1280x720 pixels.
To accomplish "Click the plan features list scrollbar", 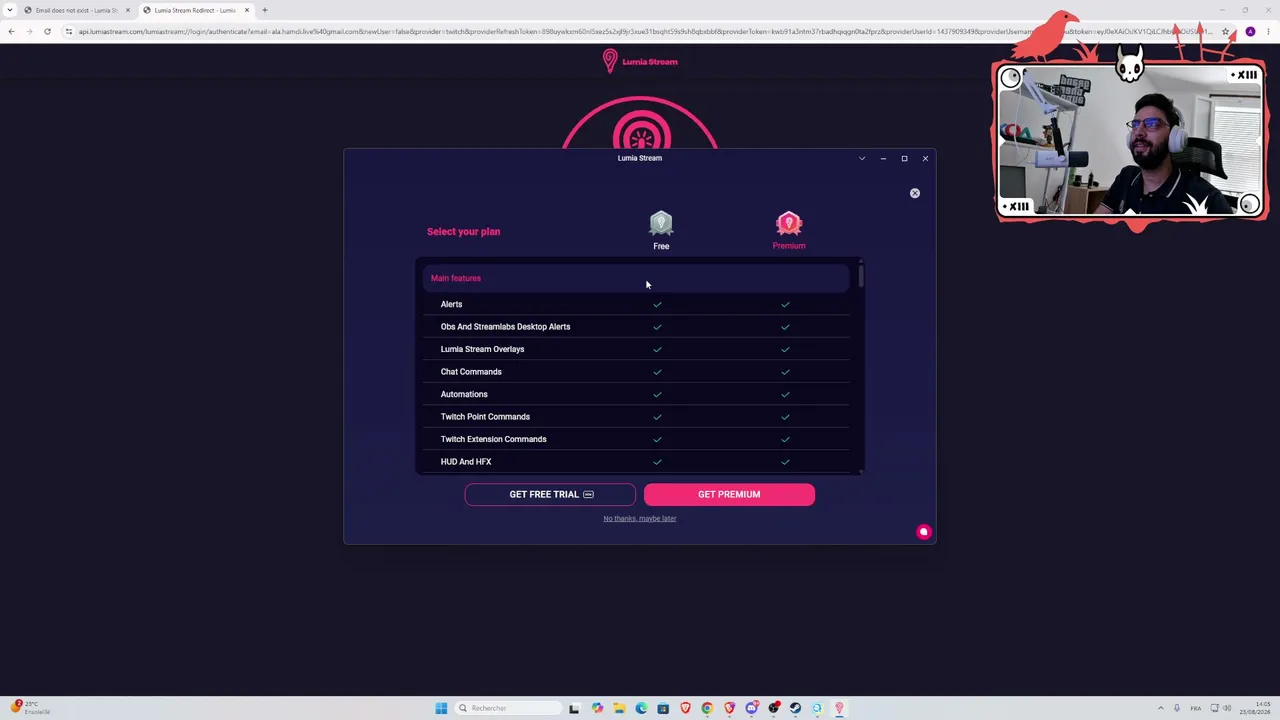I will (860, 275).
